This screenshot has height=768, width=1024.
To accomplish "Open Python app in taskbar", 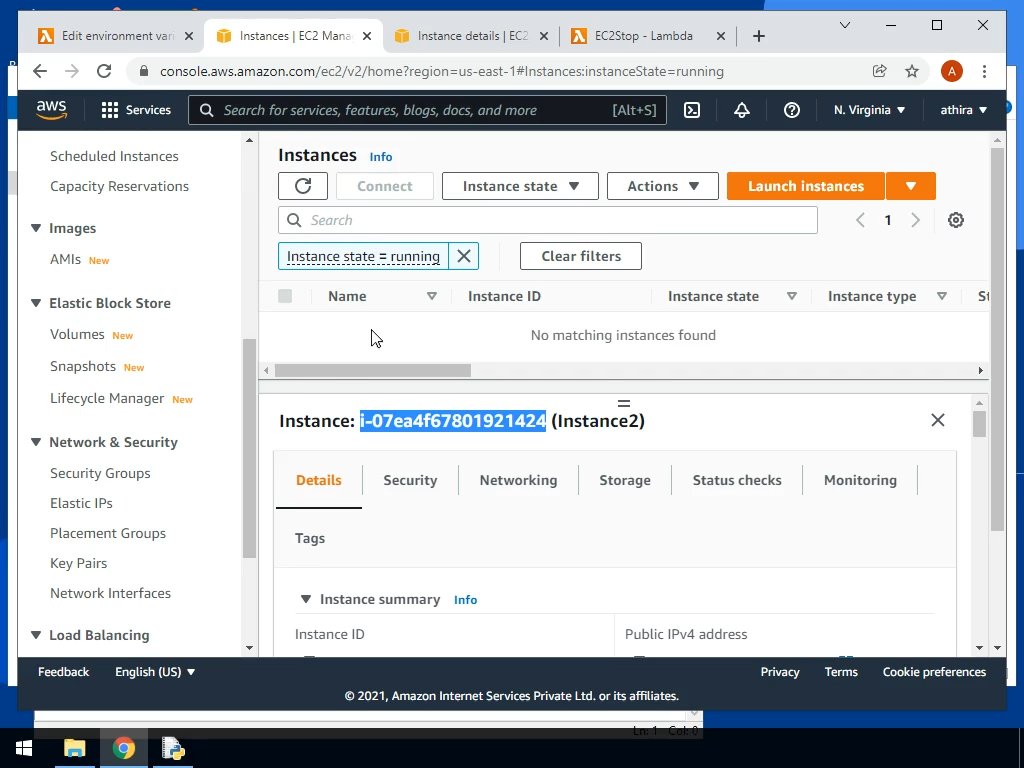I will 173,748.
